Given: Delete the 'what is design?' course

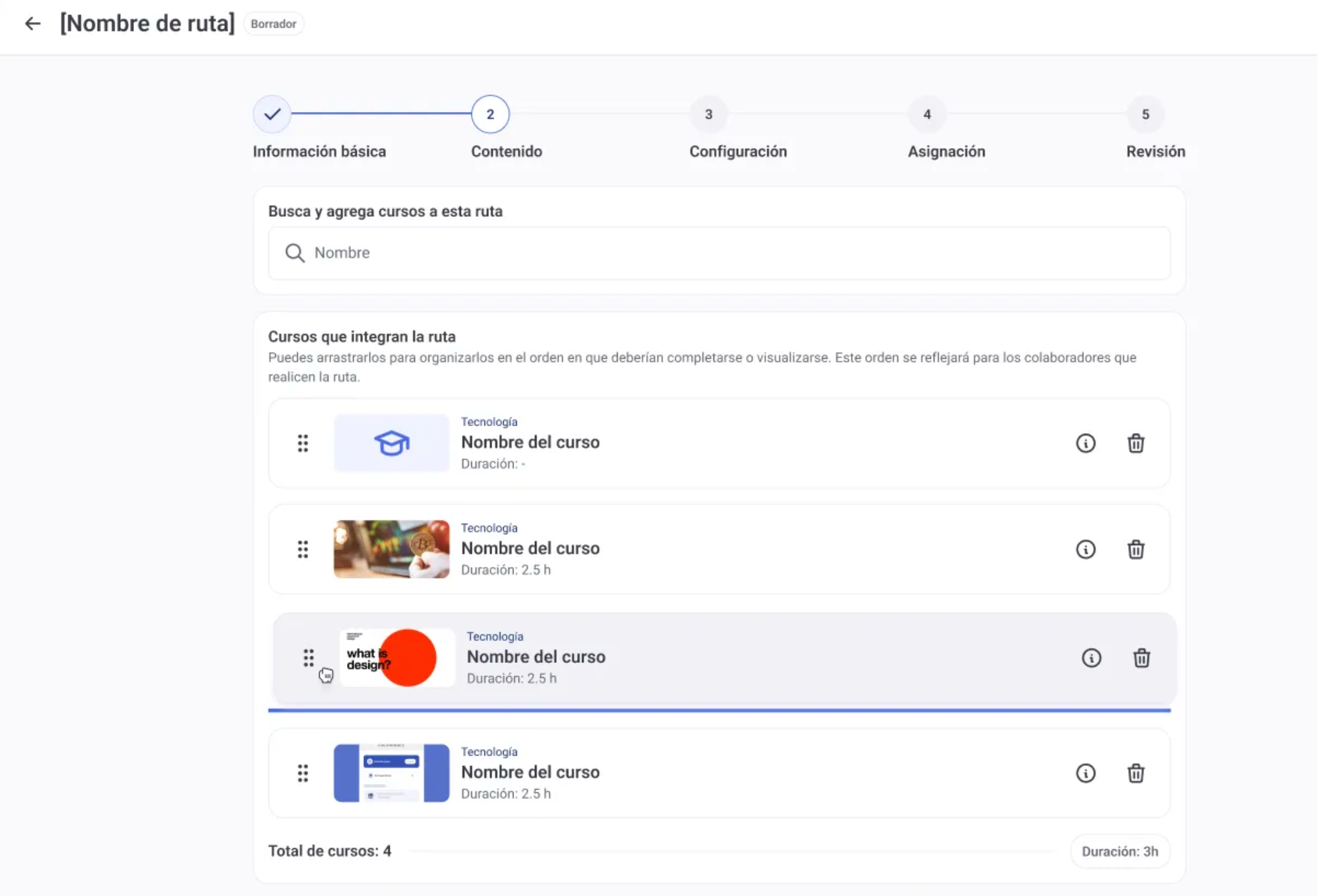Looking at the screenshot, I should point(1141,658).
